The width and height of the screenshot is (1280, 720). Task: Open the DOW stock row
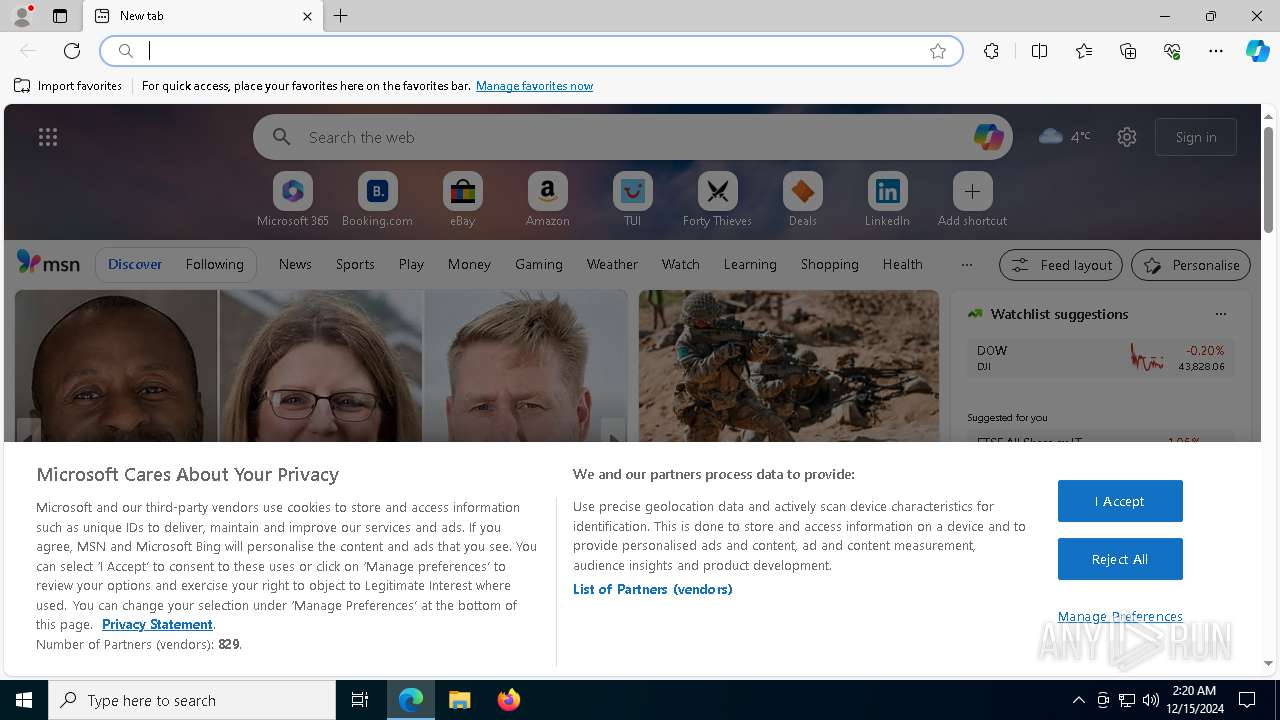pos(1100,358)
